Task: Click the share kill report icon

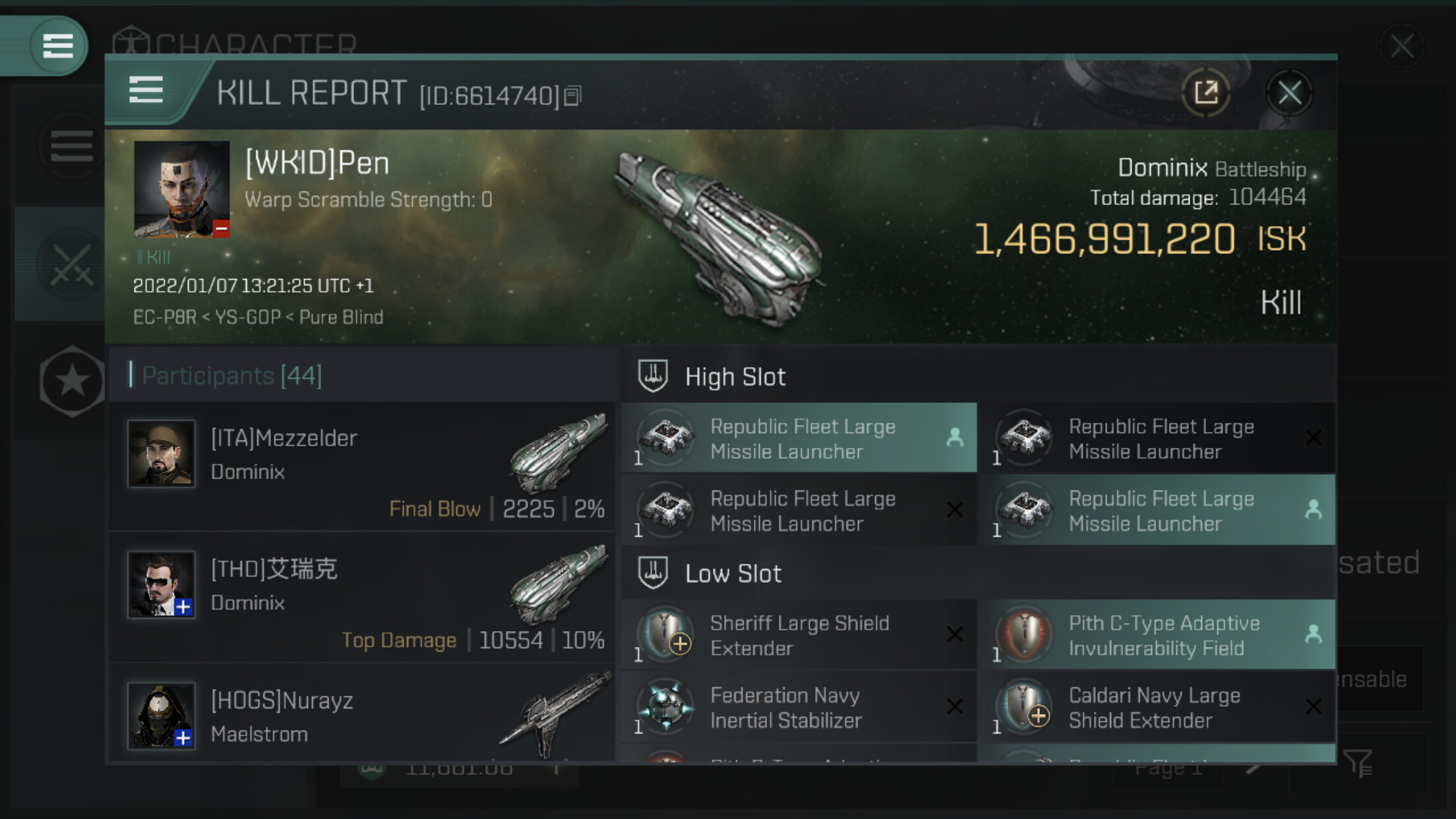Action: [x=1205, y=93]
